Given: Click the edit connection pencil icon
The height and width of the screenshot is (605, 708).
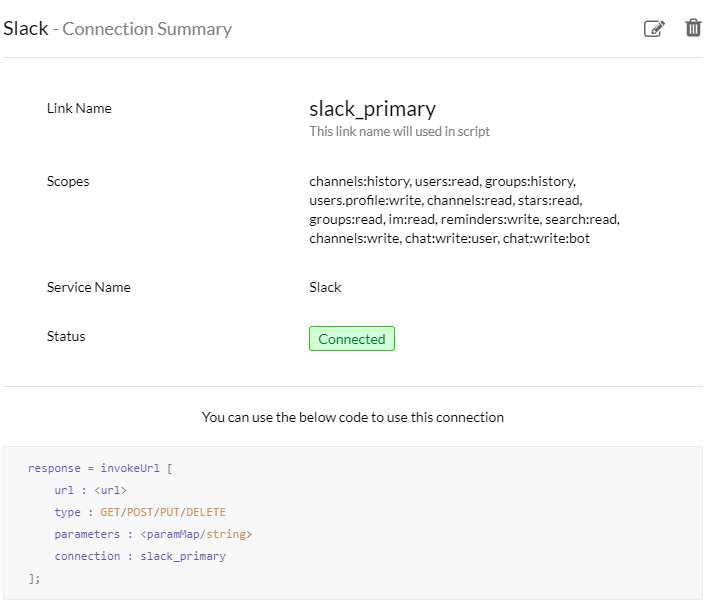Looking at the screenshot, I should click(654, 28).
